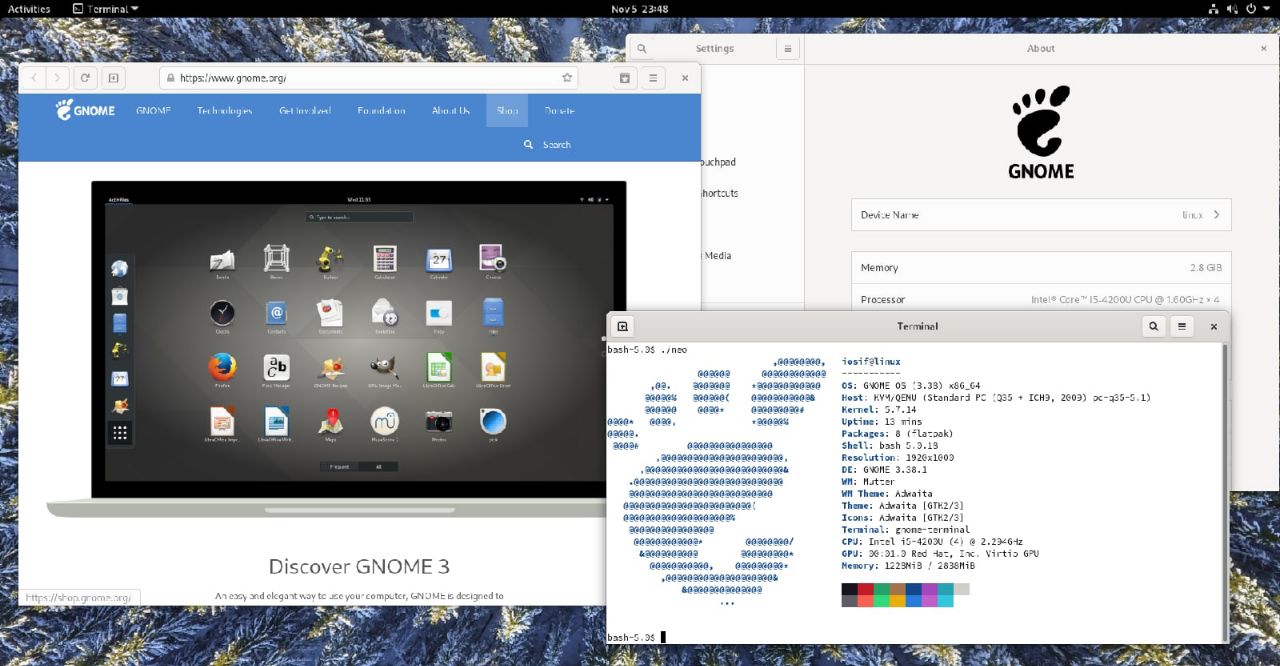Image resolution: width=1280 pixels, height=666 pixels.
Task: Open the About Us nav item
Action: pyautogui.click(x=451, y=110)
